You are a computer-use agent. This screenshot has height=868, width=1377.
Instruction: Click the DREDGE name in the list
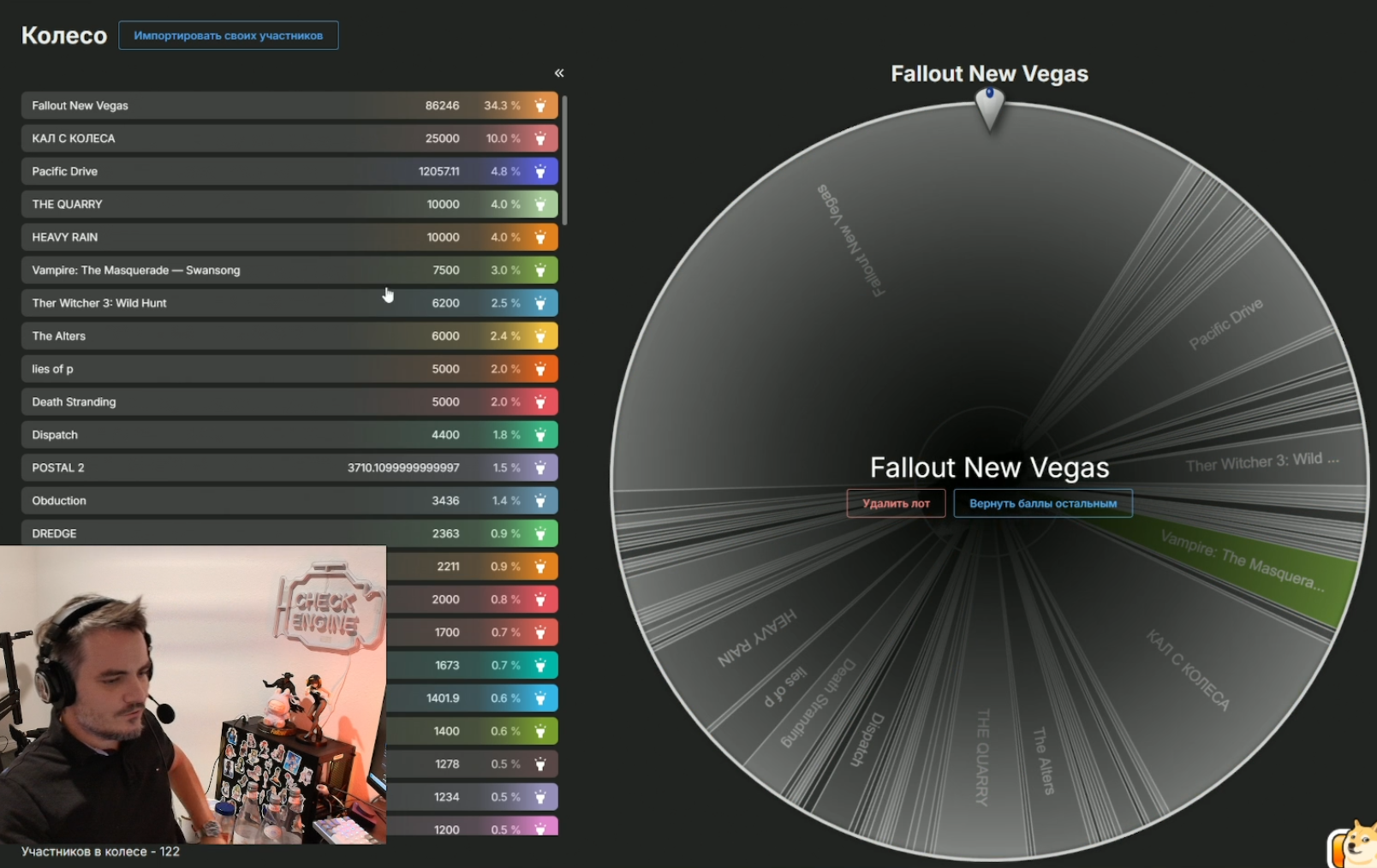click(54, 534)
